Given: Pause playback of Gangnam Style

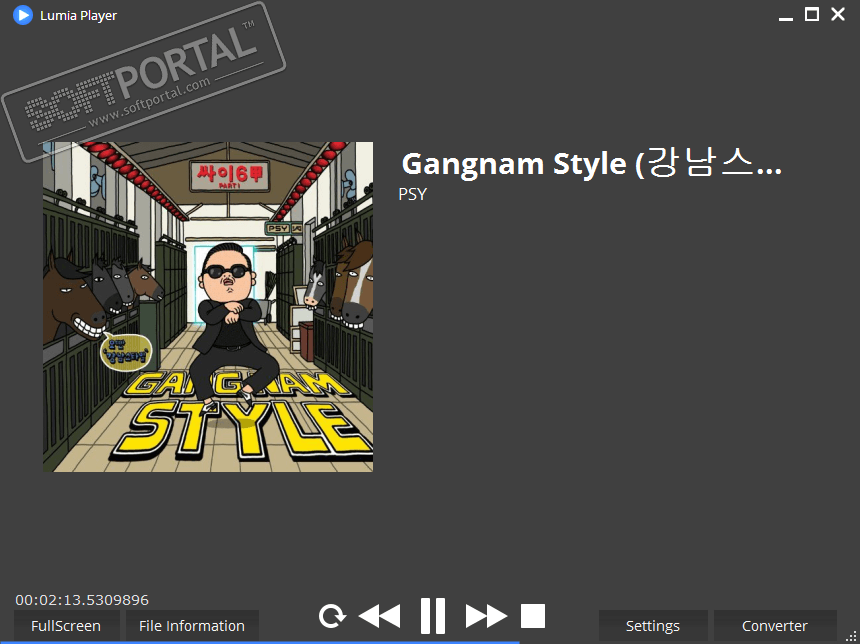Looking at the screenshot, I should tap(433, 615).
